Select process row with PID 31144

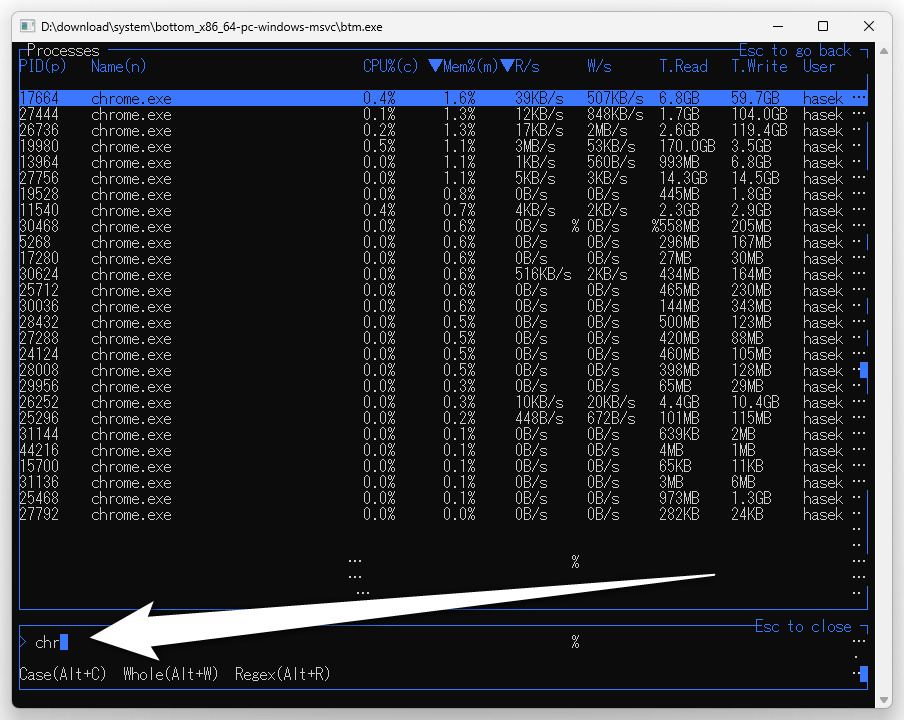coord(443,434)
